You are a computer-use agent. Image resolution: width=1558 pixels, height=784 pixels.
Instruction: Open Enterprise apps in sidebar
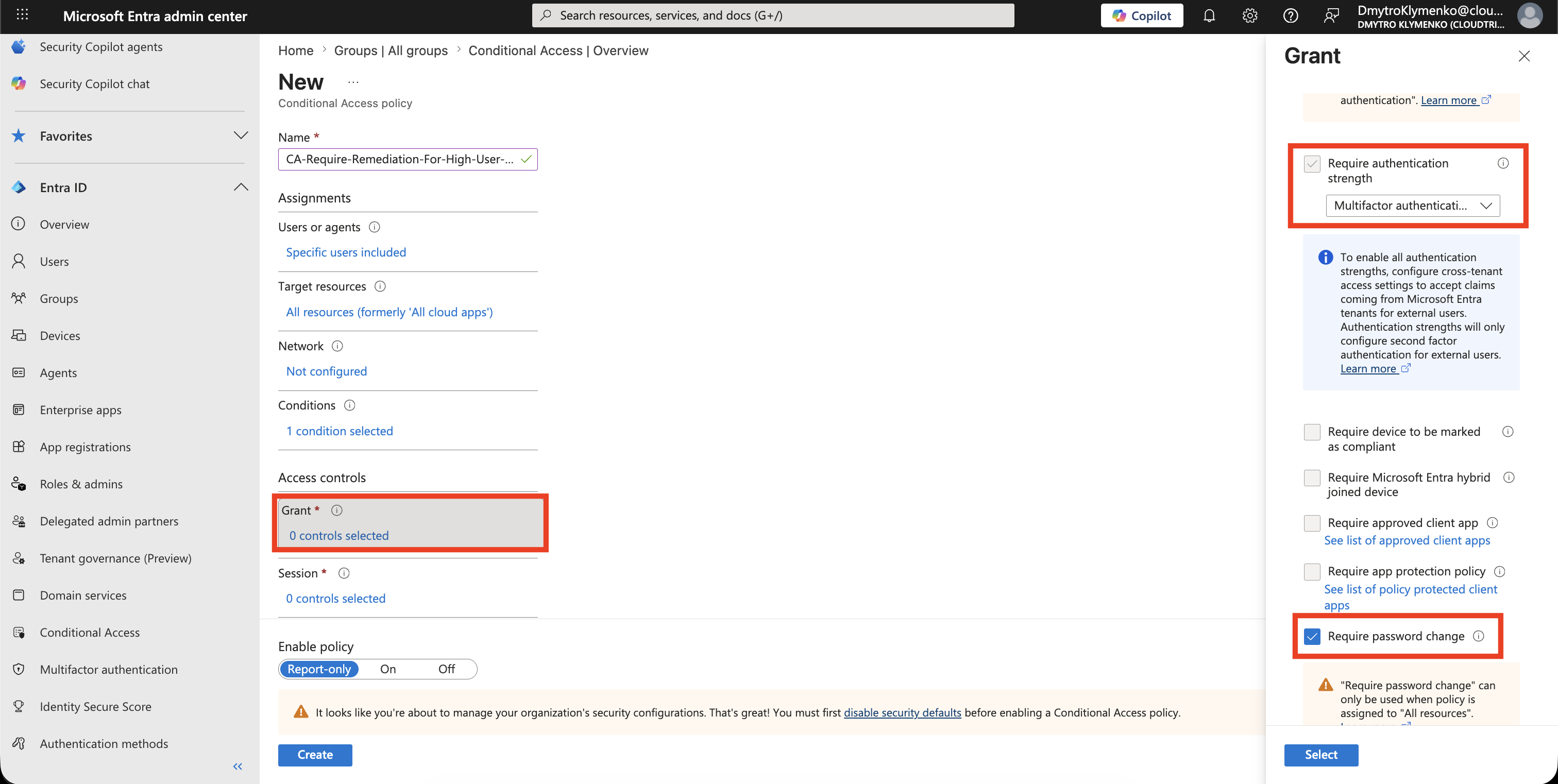click(80, 410)
